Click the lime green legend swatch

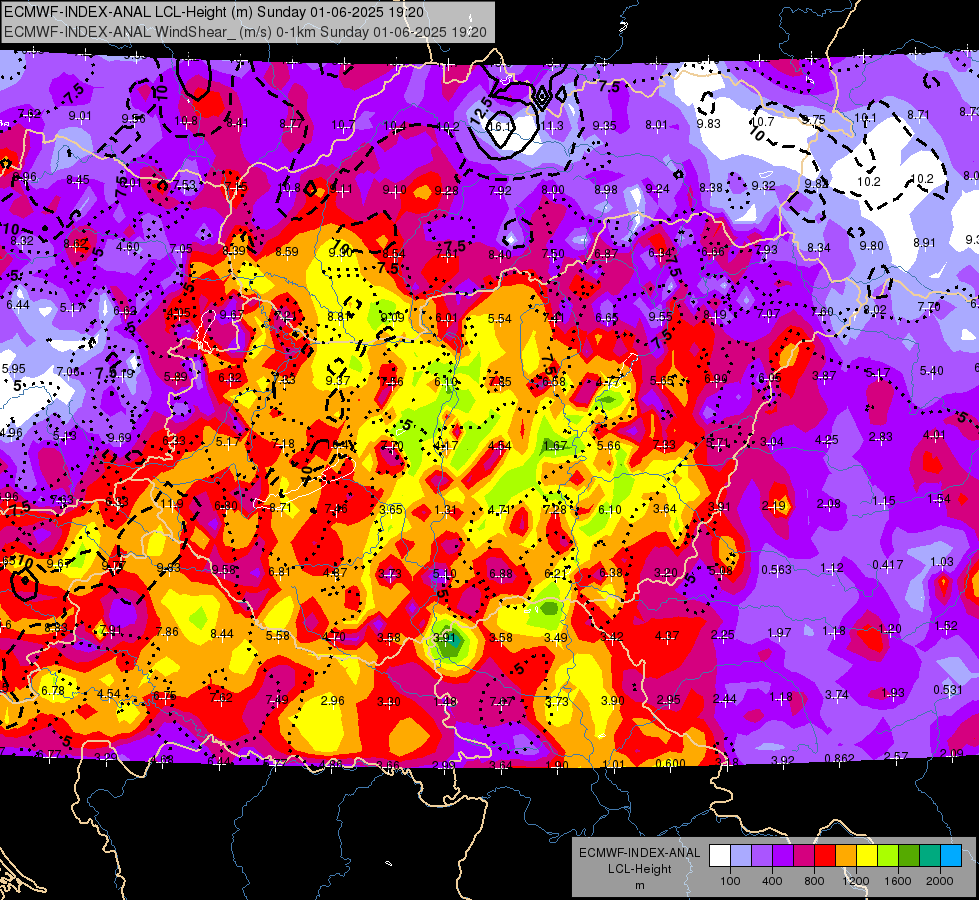pos(888,856)
